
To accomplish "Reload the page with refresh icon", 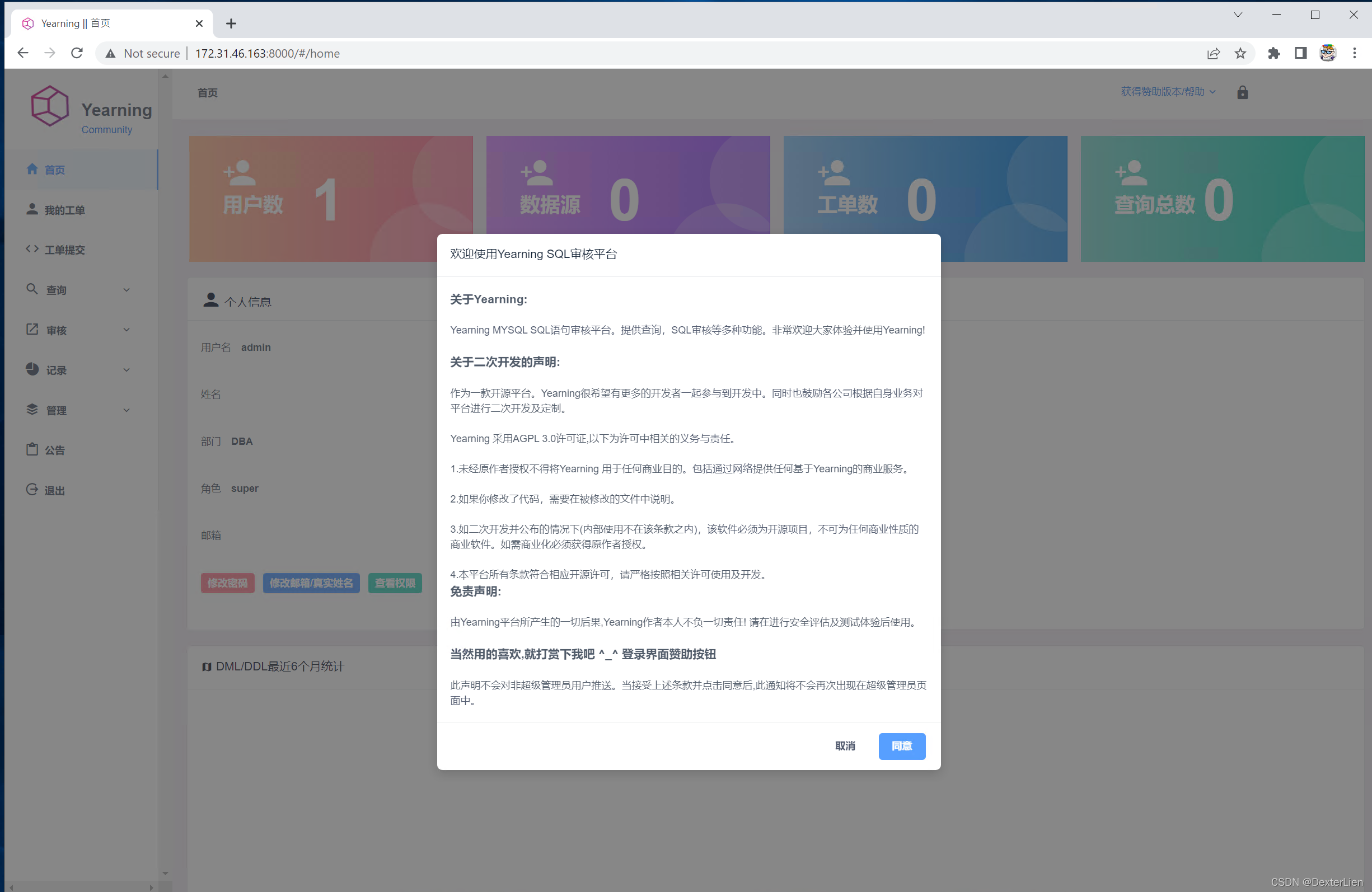I will [77, 54].
